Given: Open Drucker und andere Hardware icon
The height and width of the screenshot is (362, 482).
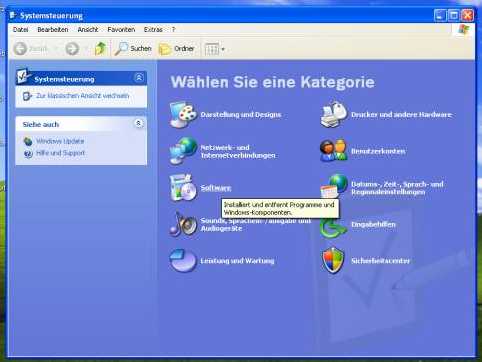Looking at the screenshot, I should 334,114.
